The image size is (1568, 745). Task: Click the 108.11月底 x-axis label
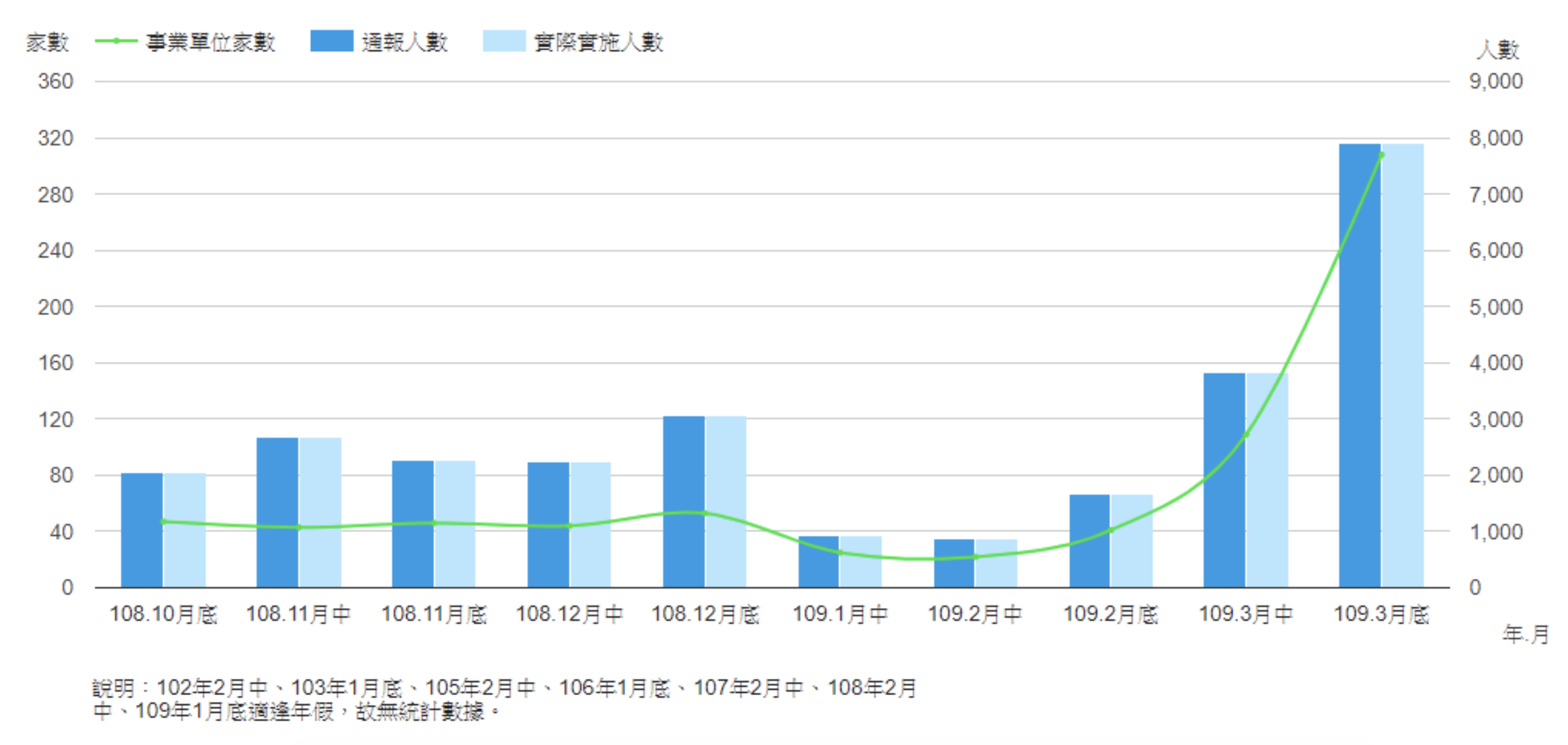(434, 614)
